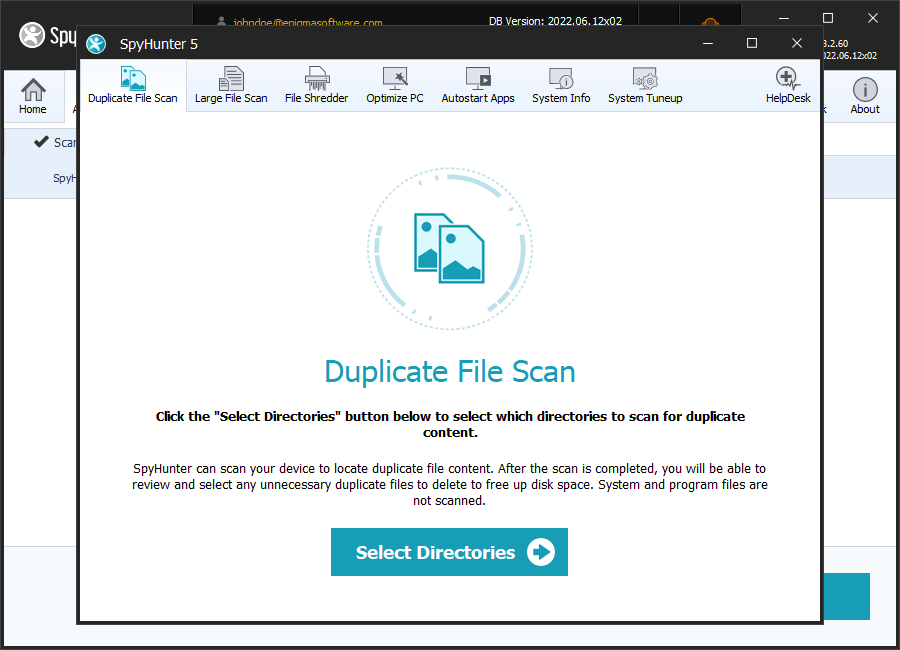The width and height of the screenshot is (900, 650).
Task: Show the System Info panel
Action: click(561, 85)
